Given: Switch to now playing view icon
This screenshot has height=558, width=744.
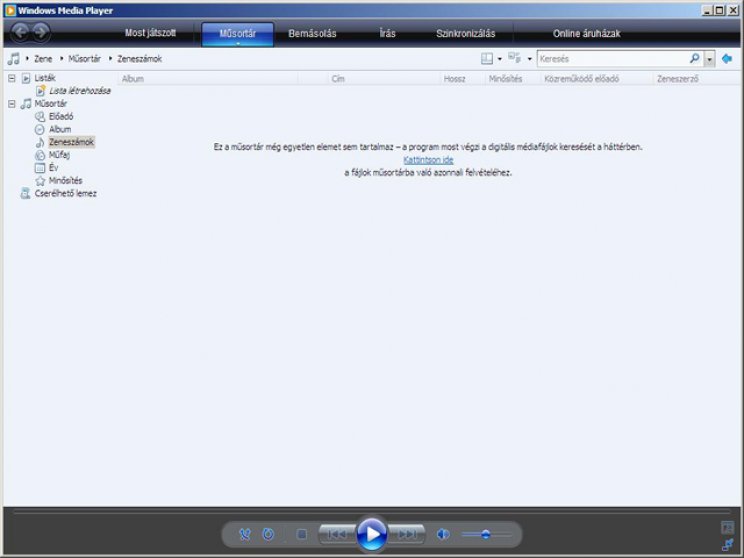Looking at the screenshot, I should pos(727,528).
